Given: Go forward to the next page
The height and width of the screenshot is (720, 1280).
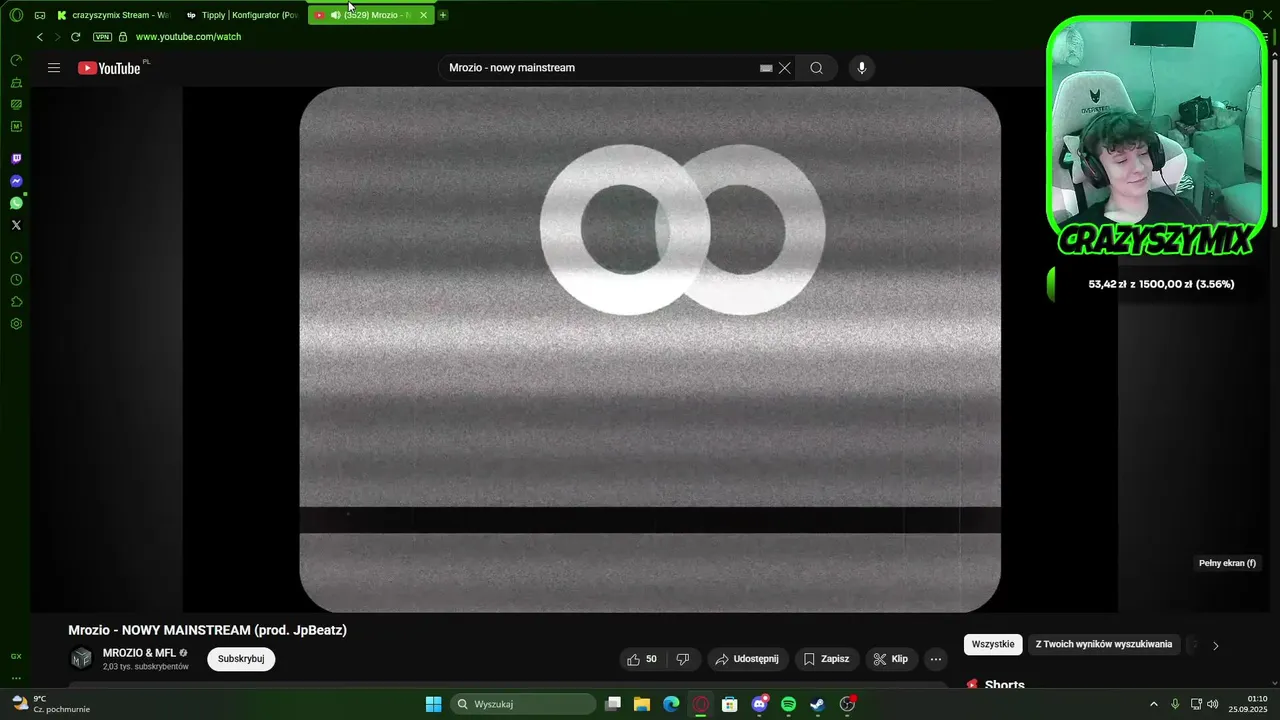Looking at the screenshot, I should pos(57,37).
